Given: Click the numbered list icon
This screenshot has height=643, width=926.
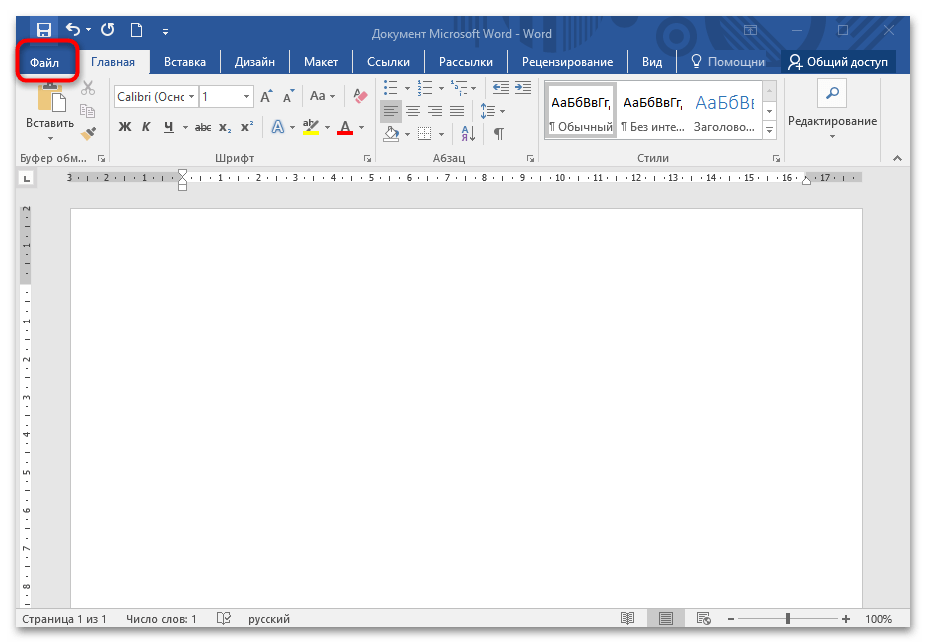Looking at the screenshot, I should click(425, 88).
